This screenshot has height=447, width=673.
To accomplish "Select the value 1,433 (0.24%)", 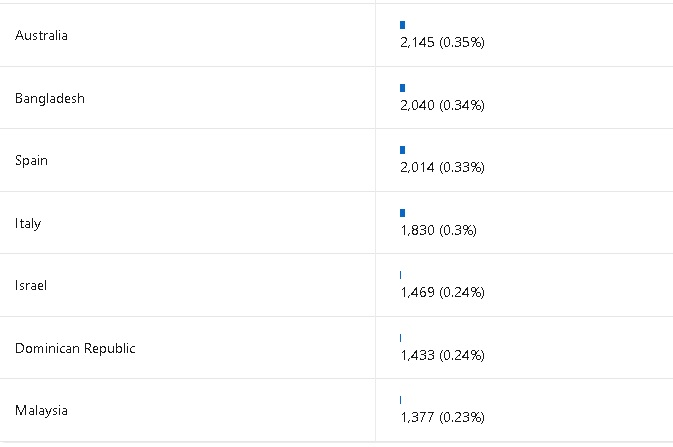I will tap(442, 355).
